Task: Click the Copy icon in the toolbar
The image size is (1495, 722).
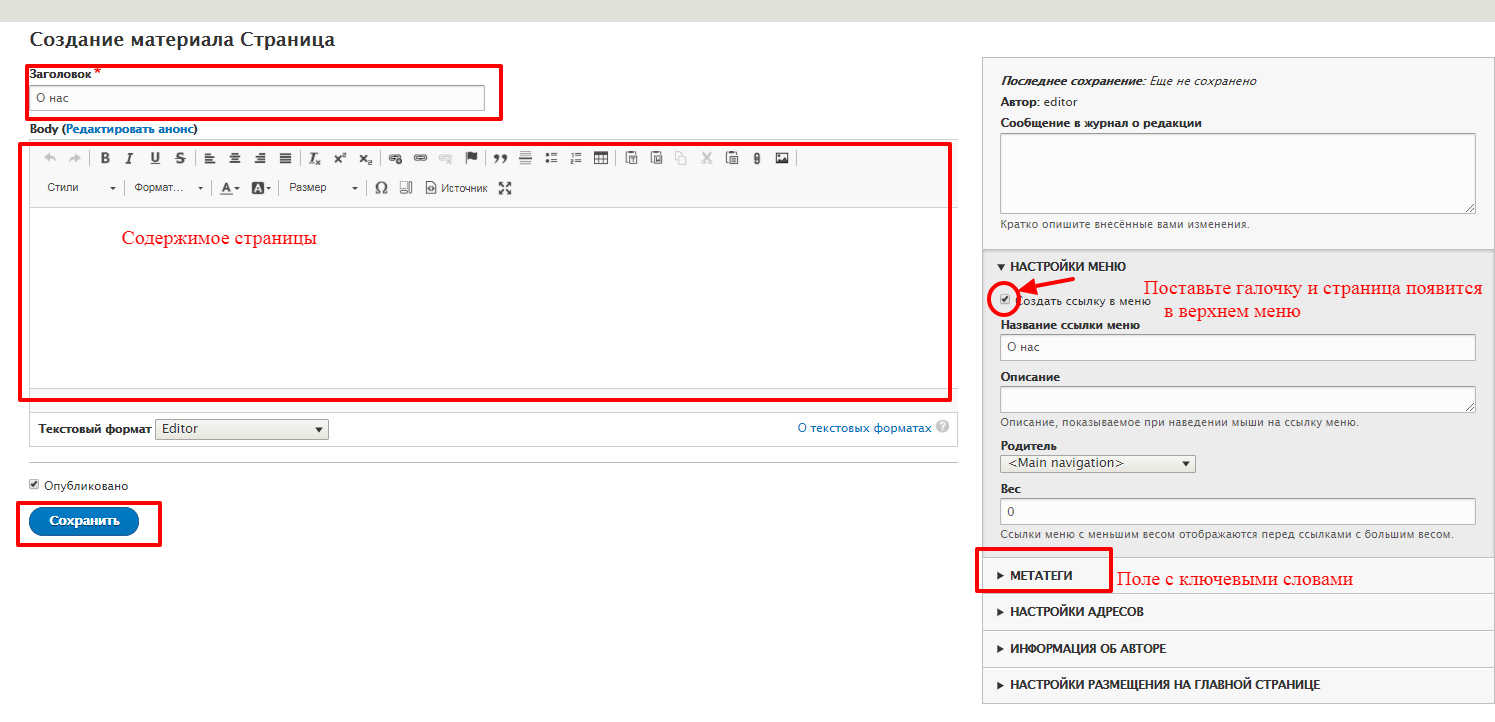Action: (x=681, y=158)
